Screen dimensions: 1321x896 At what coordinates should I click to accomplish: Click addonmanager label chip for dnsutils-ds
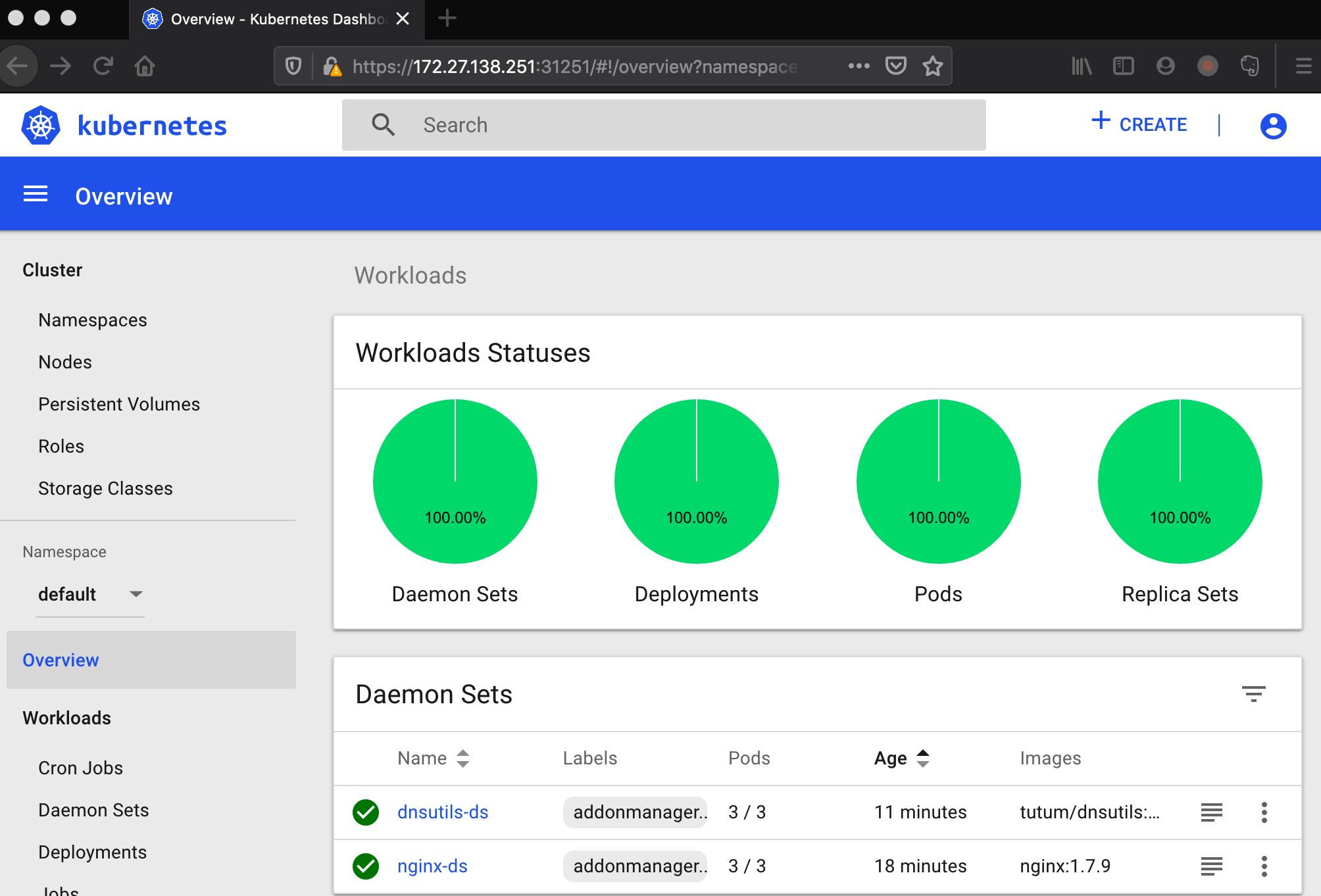[636, 812]
